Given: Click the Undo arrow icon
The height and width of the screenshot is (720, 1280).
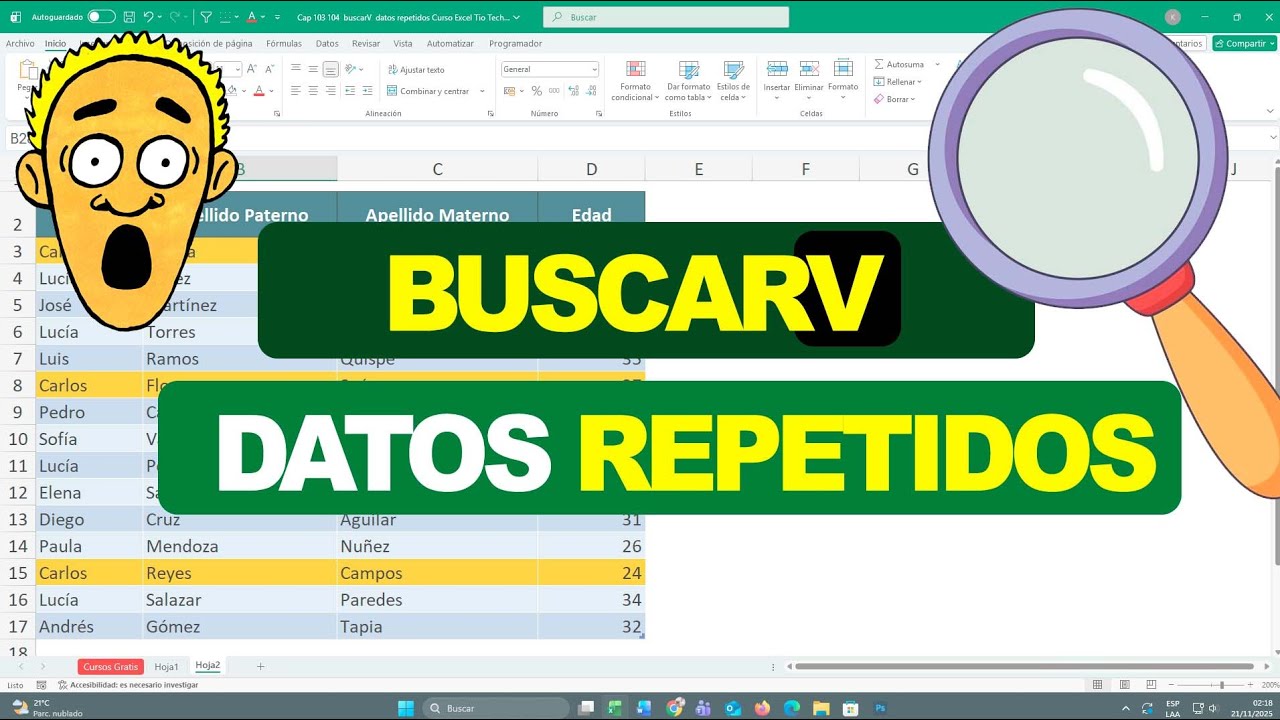Looking at the screenshot, I should point(148,17).
